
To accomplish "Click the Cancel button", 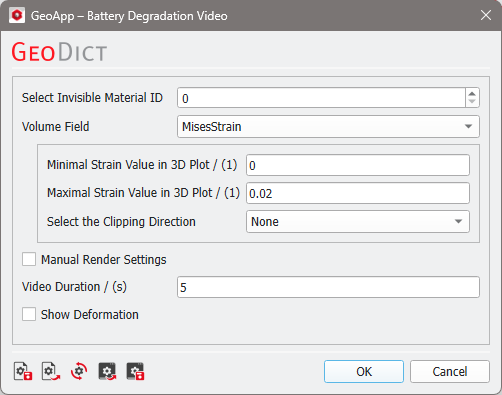I will [x=450, y=371].
